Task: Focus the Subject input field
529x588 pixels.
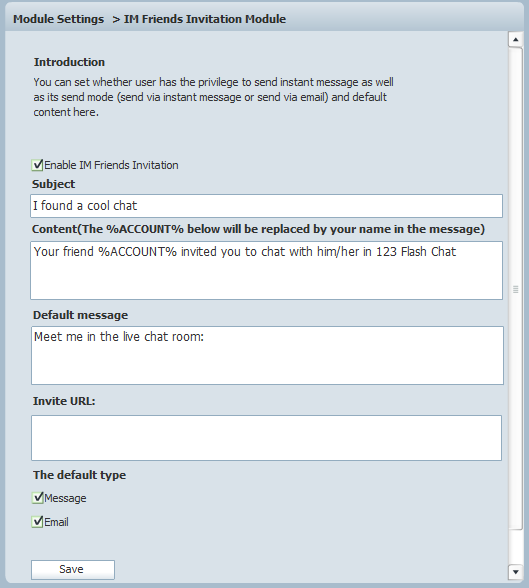Action: tap(266, 206)
